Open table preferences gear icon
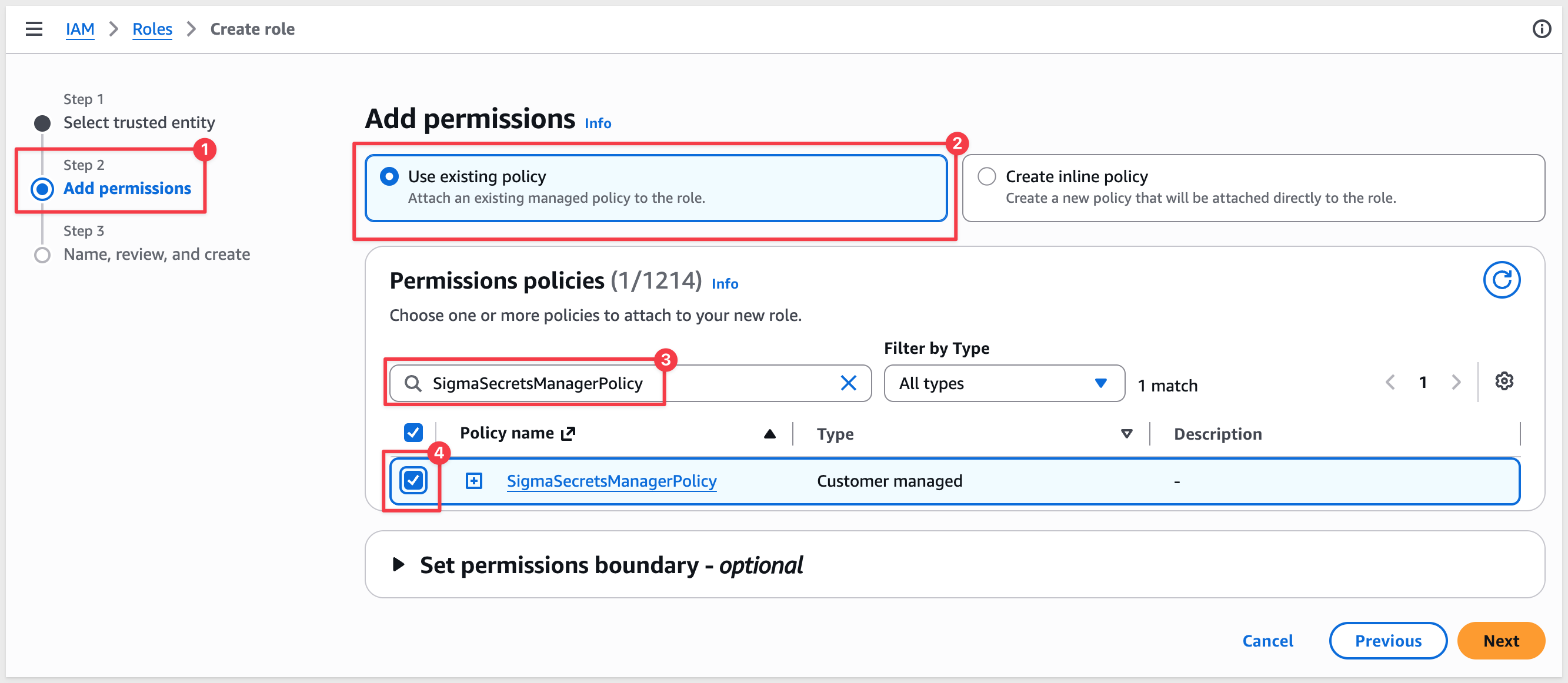 pos(1503,381)
